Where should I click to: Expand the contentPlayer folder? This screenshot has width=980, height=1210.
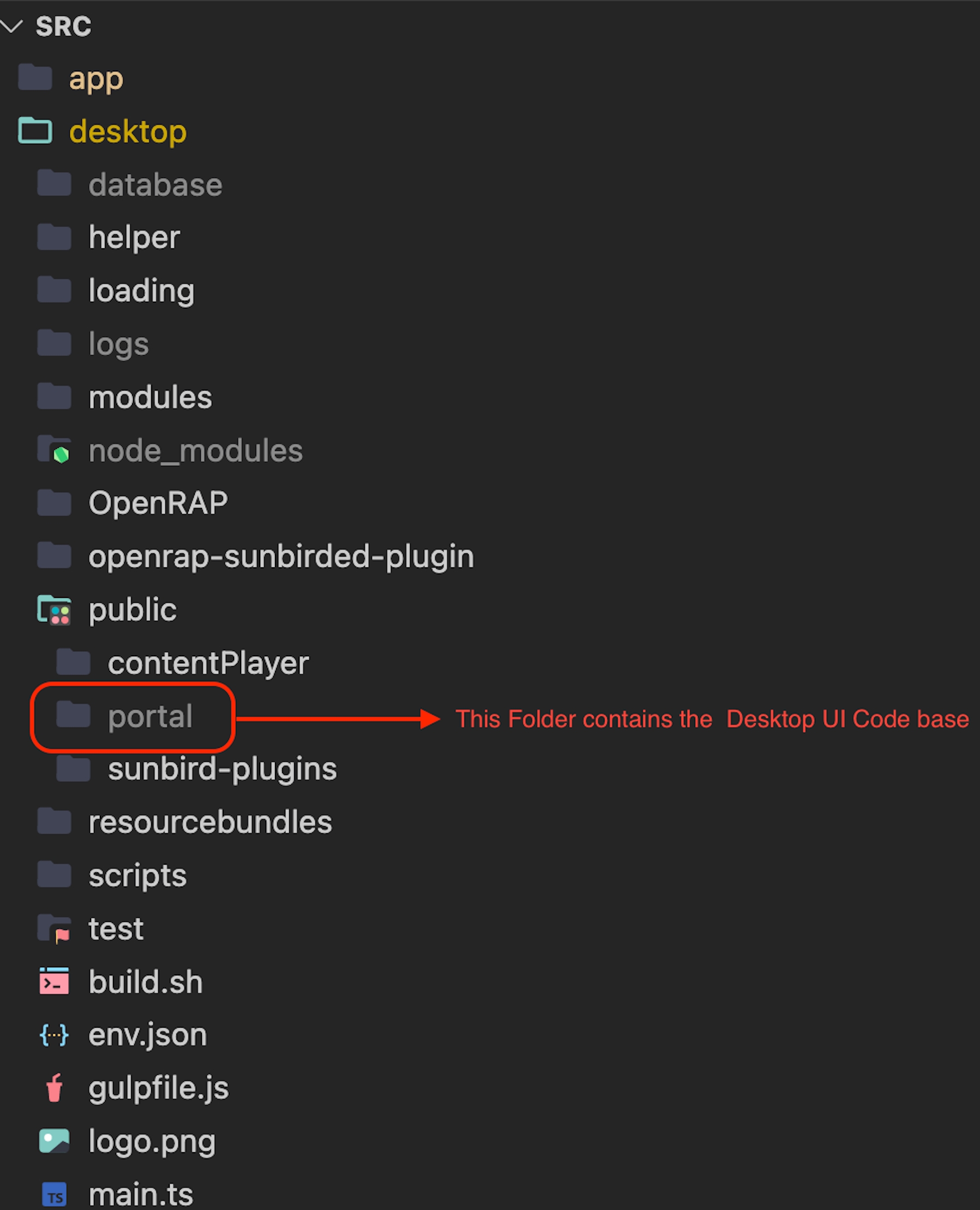pos(208,663)
